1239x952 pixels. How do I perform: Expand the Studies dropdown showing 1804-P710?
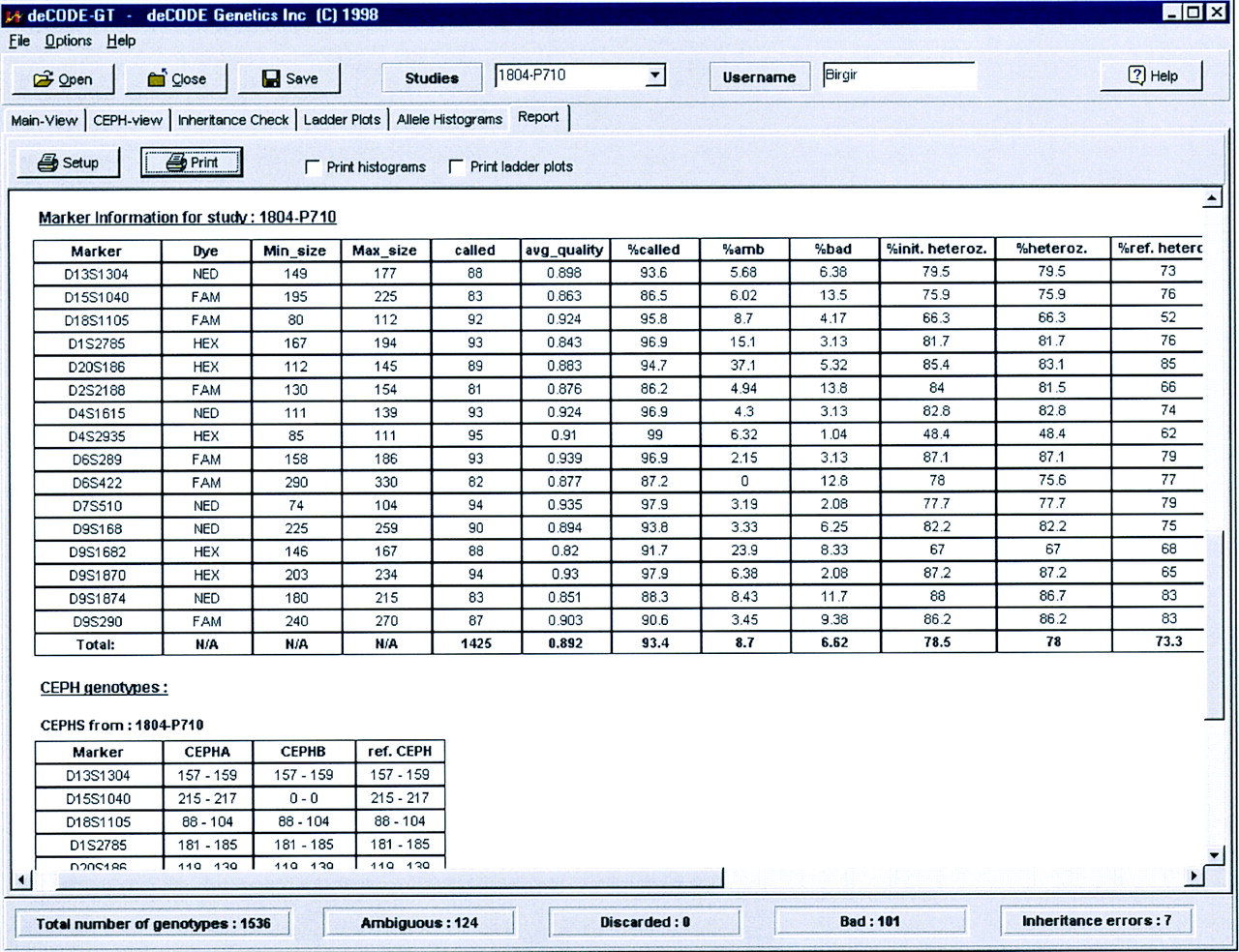pyautogui.click(x=655, y=75)
